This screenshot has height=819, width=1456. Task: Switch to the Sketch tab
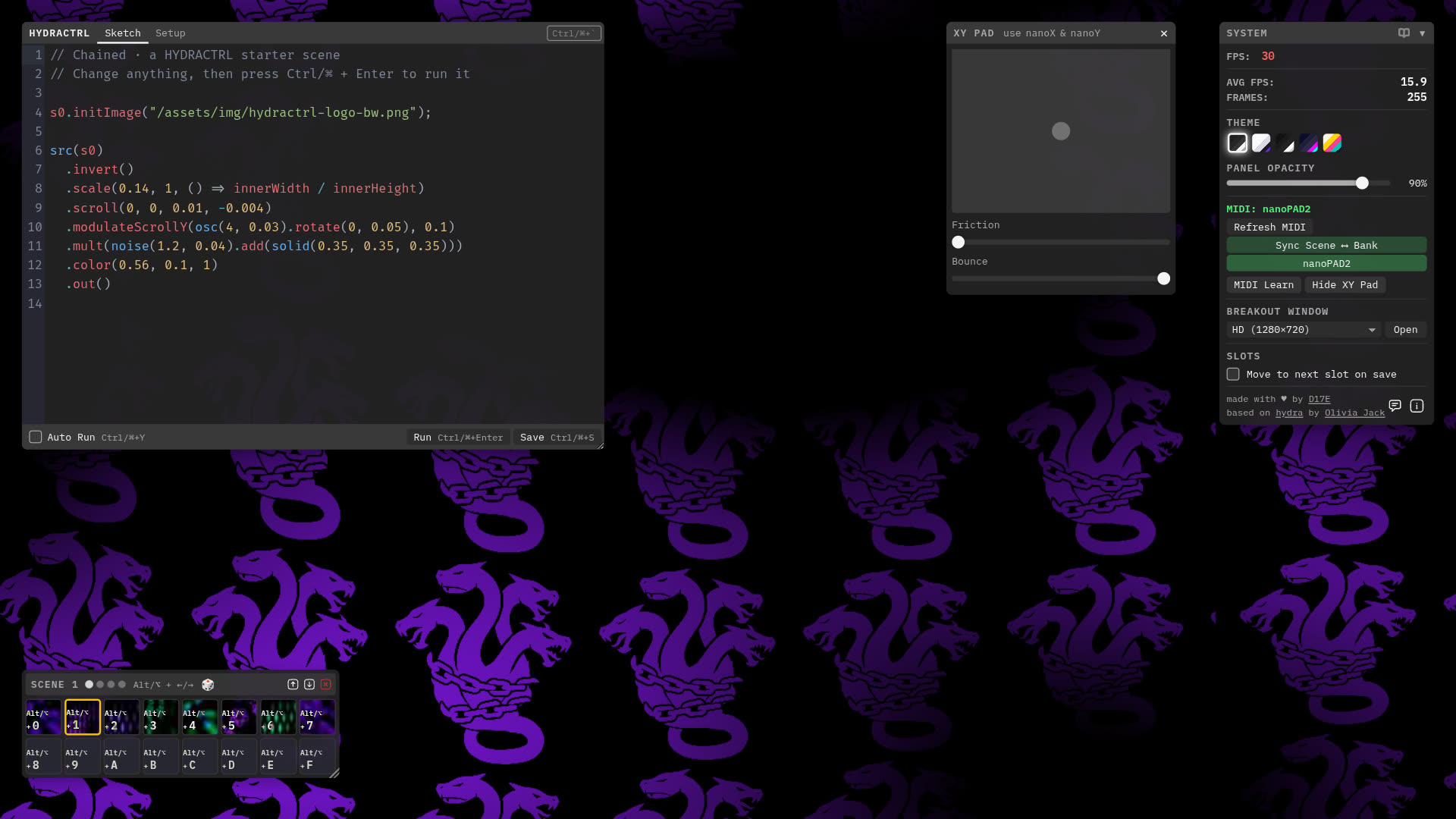(123, 33)
